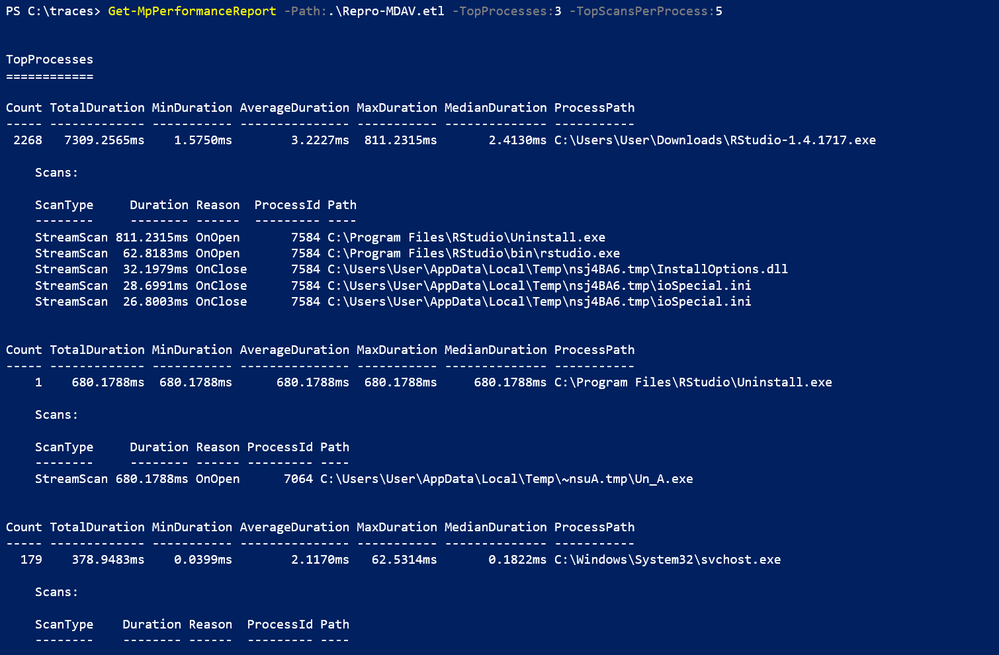The height and width of the screenshot is (655, 999).
Task: Click the svchost.exe process path
Action: coord(667,560)
